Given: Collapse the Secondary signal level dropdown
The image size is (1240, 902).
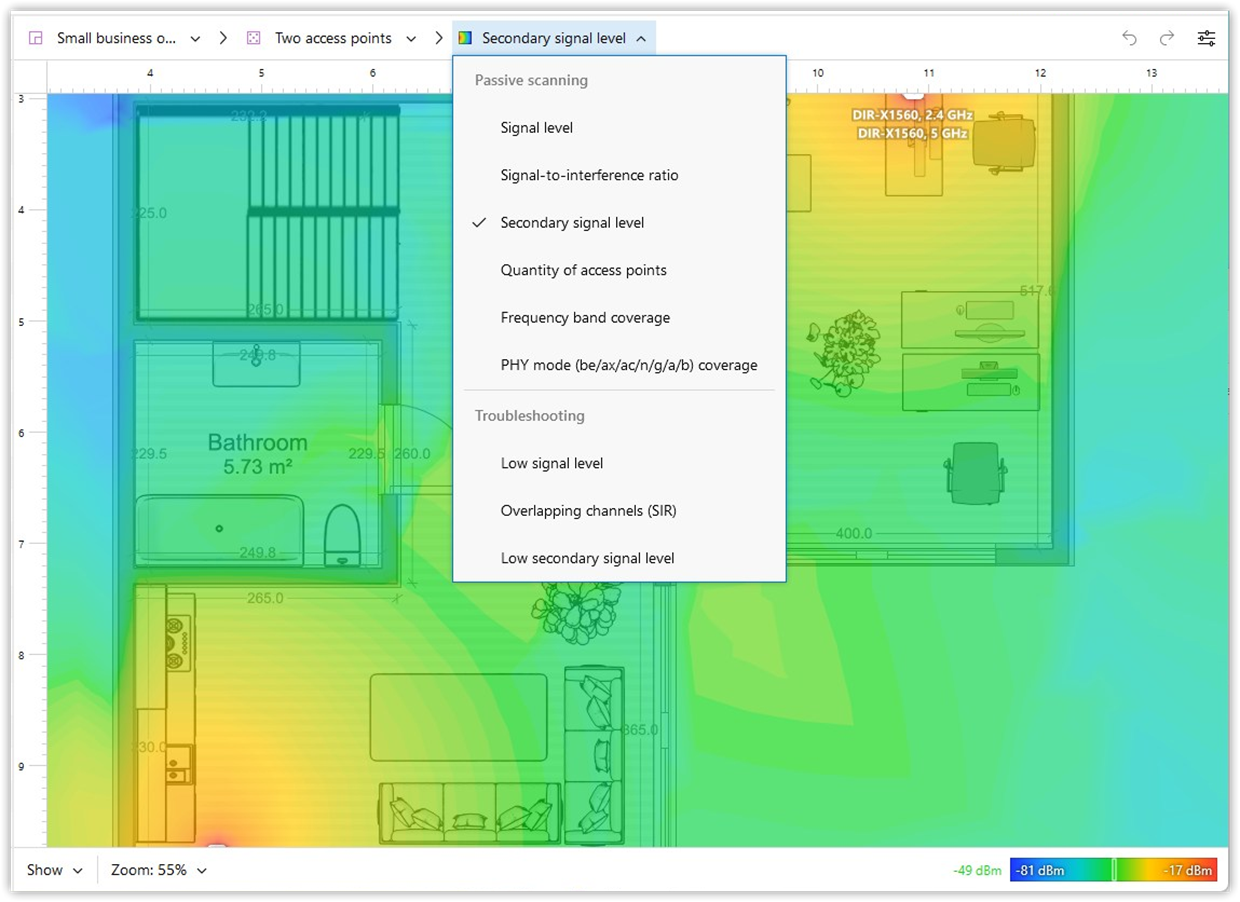Looking at the screenshot, I should tap(641, 37).
